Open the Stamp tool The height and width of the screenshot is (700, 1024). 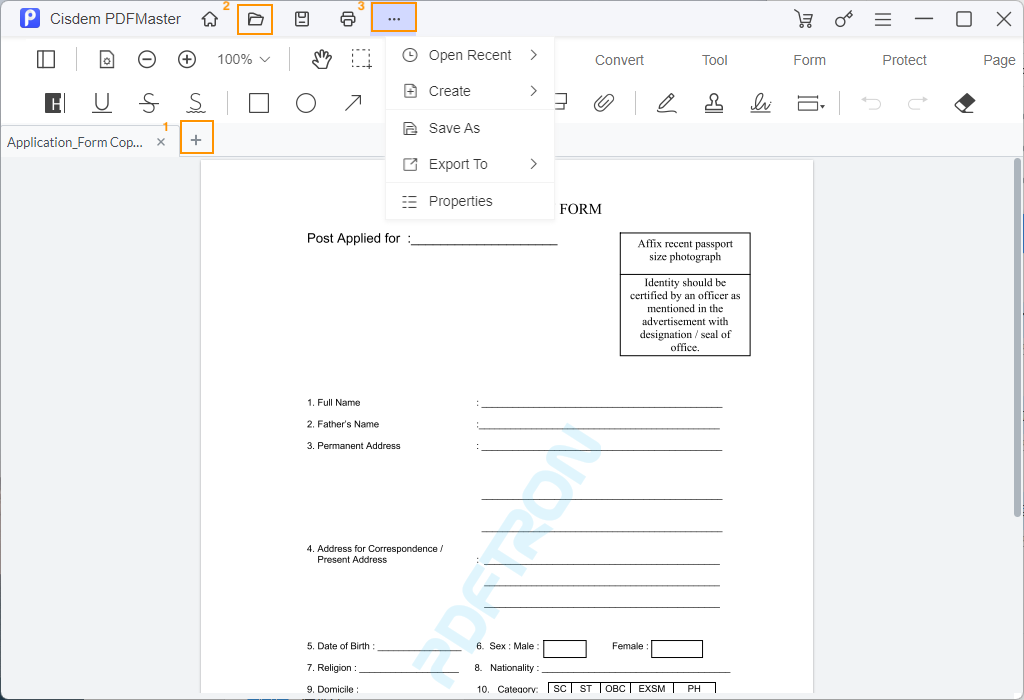pos(713,102)
